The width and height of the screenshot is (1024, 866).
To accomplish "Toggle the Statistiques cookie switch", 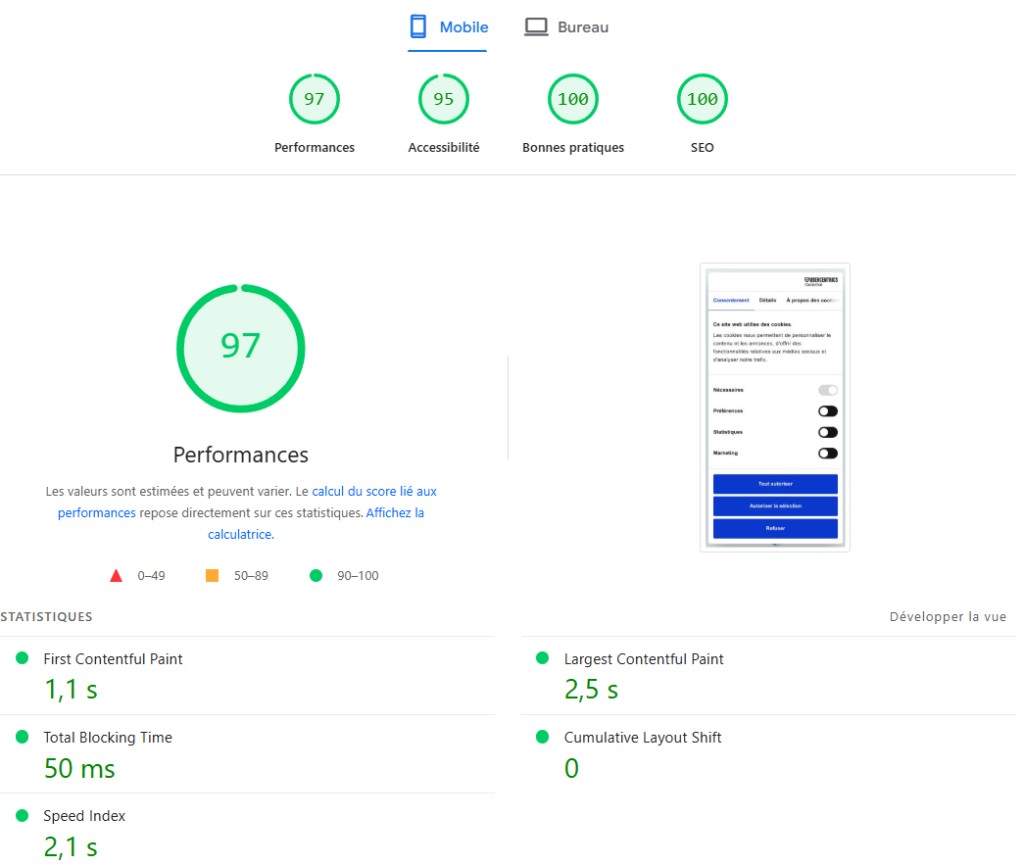I will 827,432.
